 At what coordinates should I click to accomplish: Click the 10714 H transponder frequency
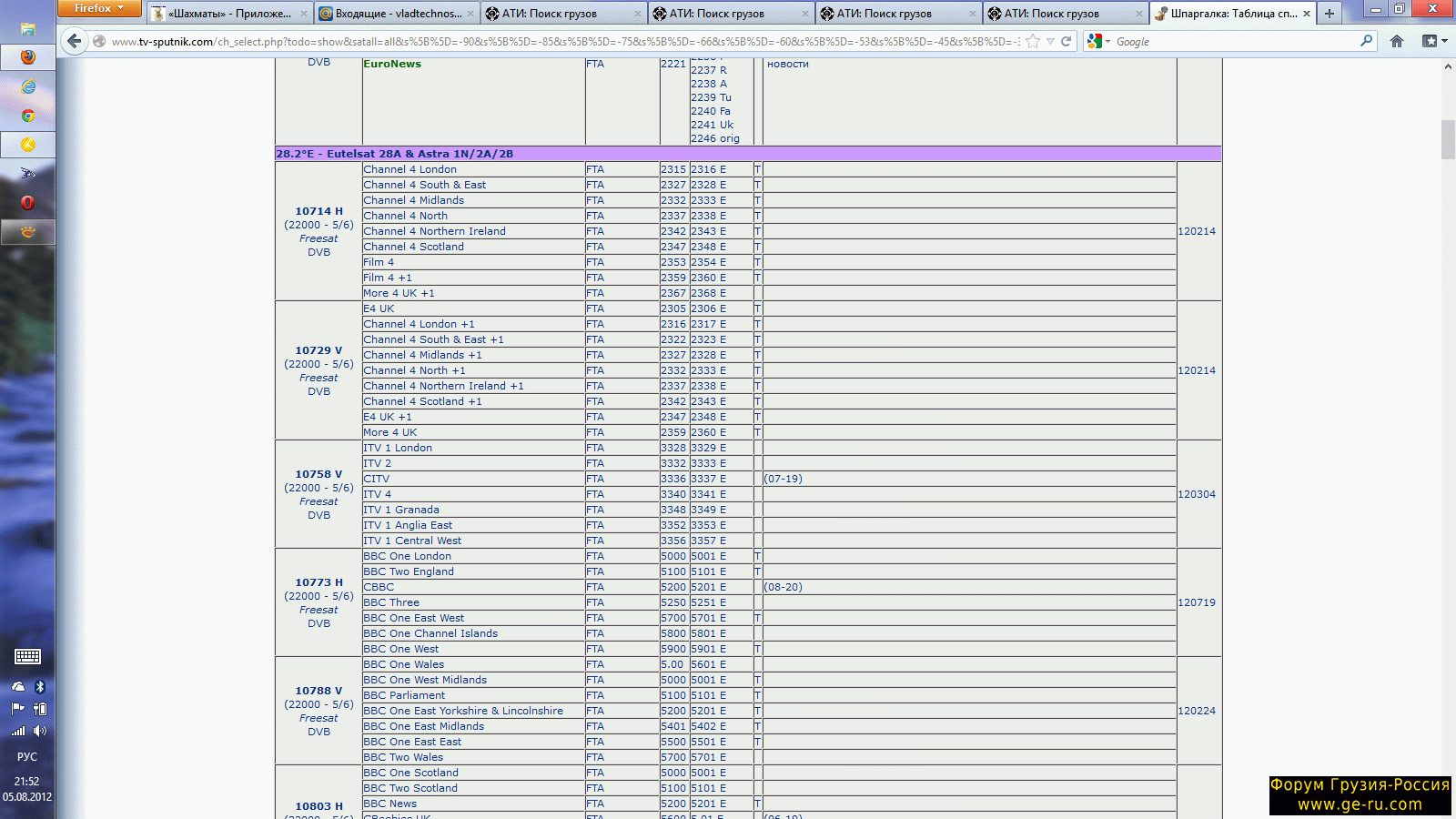318,211
